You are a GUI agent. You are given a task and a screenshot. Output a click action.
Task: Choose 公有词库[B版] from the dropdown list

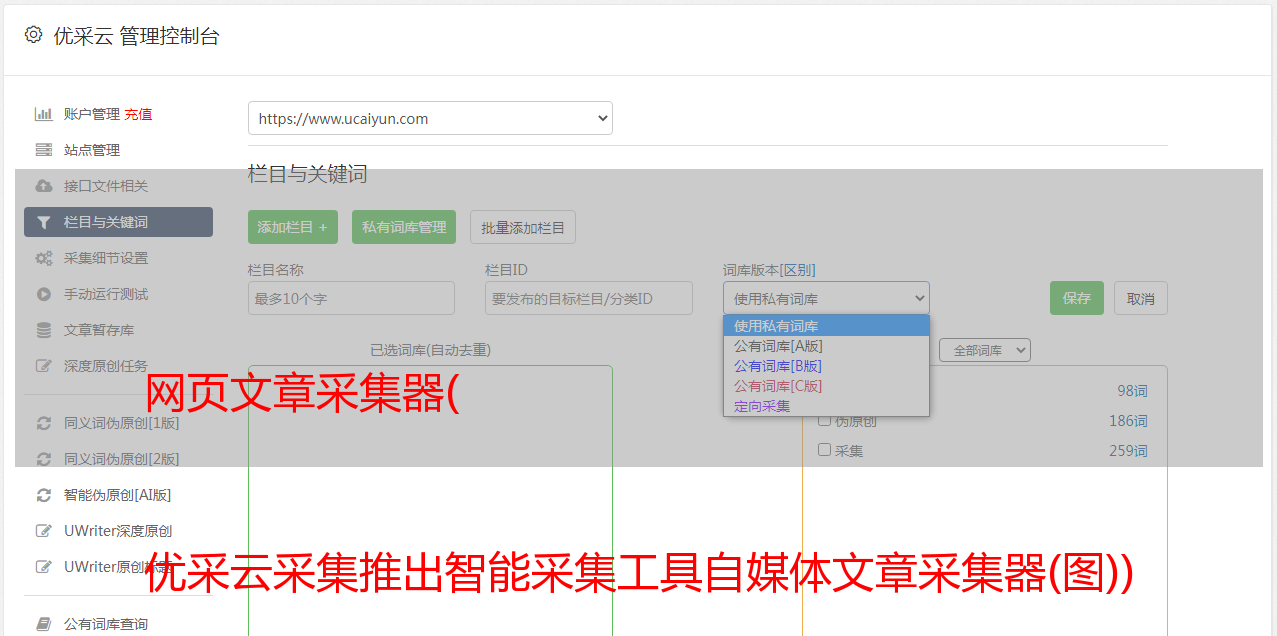[826, 366]
